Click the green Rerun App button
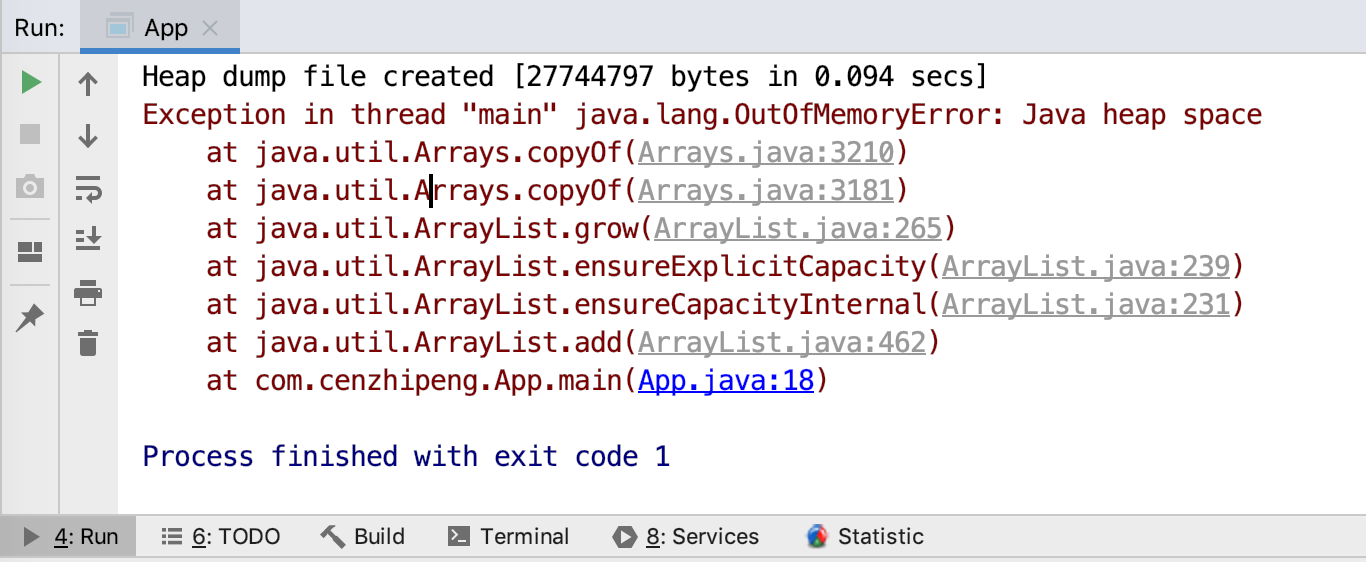Image resolution: width=1366 pixels, height=562 pixels. tap(30, 82)
